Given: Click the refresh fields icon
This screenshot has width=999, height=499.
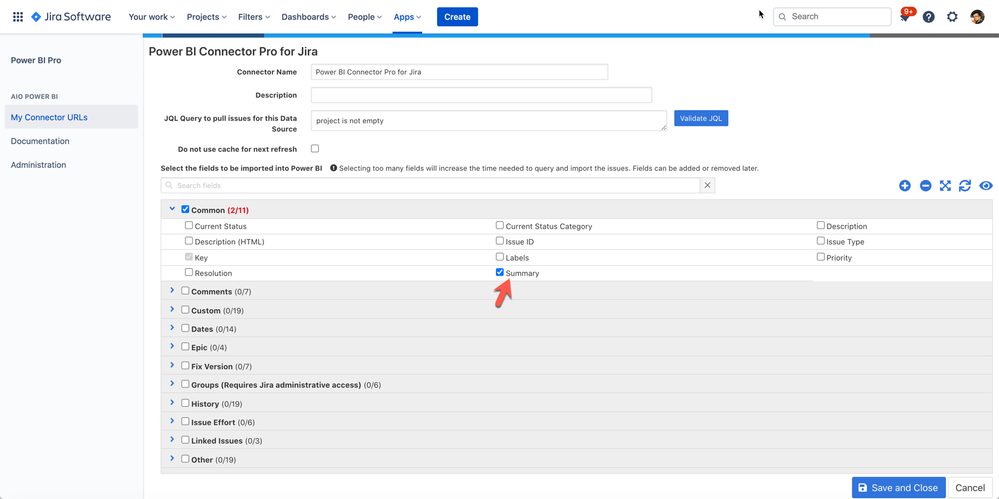Looking at the screenshot, I should [x=965, y=185].
